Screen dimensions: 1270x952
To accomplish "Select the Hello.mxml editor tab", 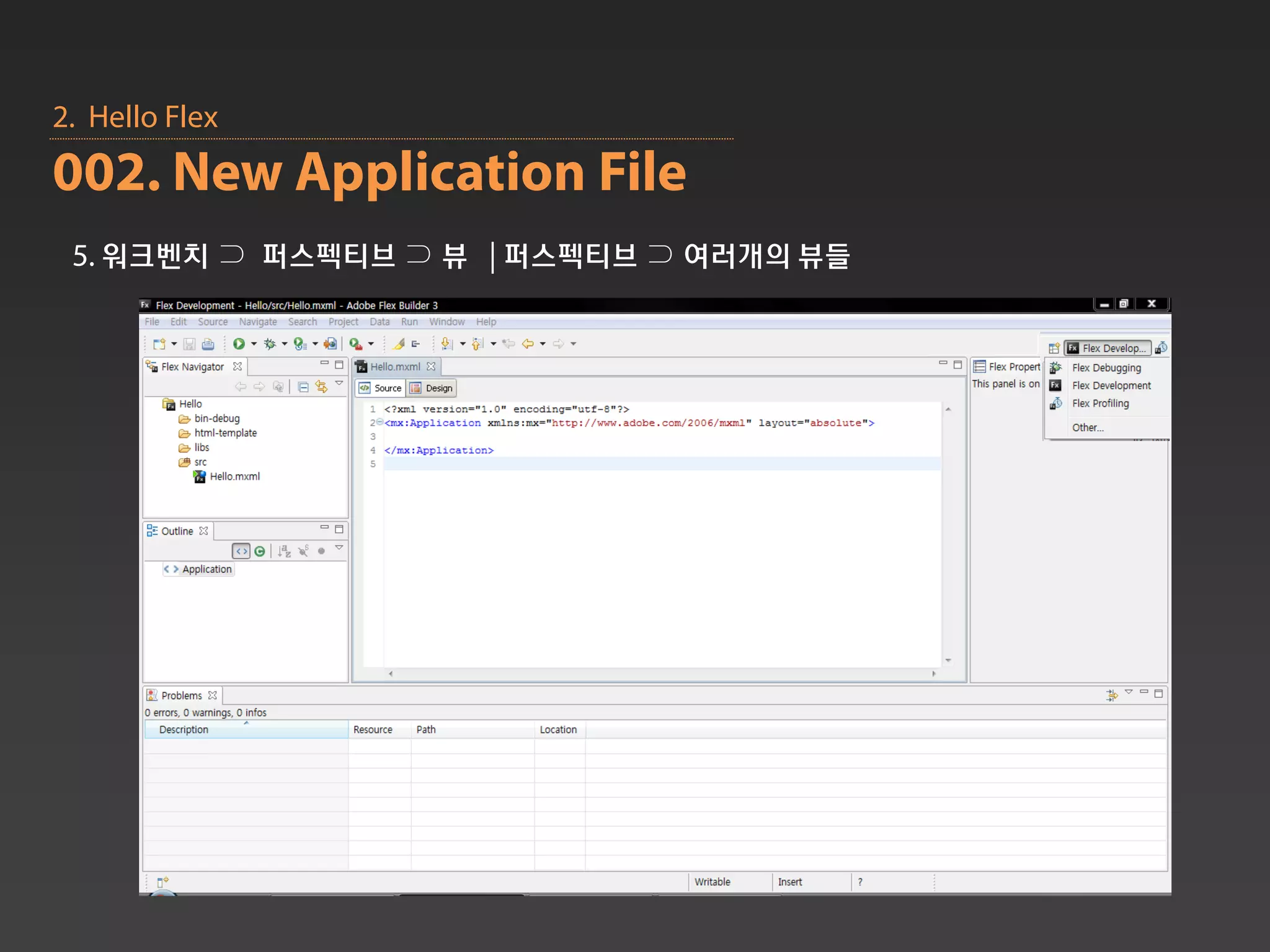I will tap(395, 367).
